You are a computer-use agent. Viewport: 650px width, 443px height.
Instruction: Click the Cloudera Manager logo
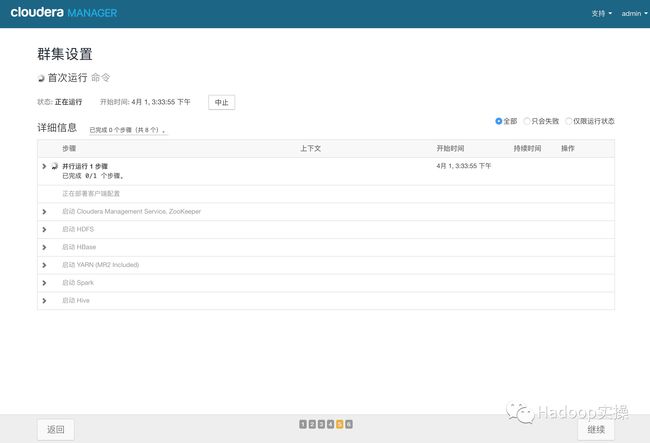63,13
